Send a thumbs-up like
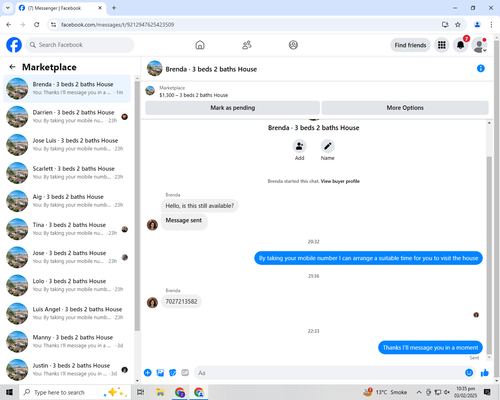 (485, 373)
